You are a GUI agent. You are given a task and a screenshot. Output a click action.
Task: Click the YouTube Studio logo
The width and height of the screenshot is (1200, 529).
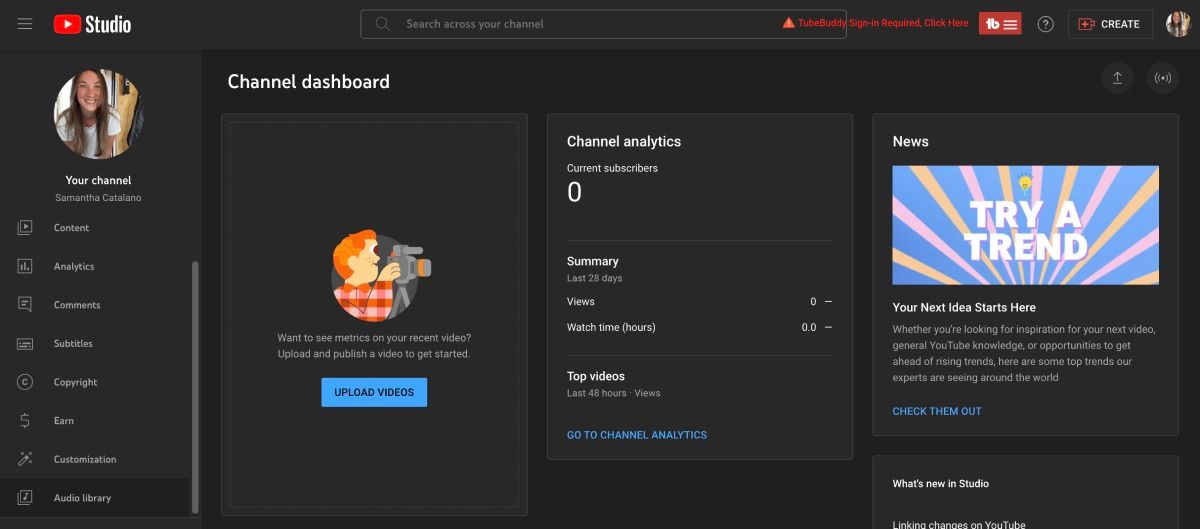tap(92, 24)
